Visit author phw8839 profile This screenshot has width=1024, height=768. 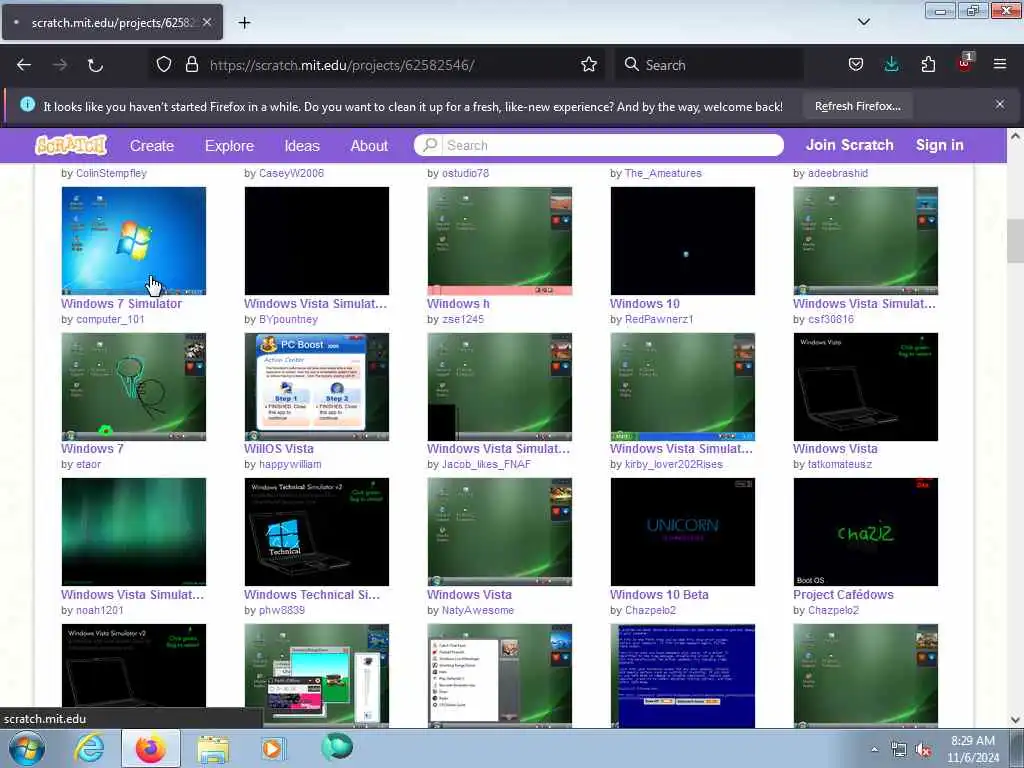tap(281, 610)
